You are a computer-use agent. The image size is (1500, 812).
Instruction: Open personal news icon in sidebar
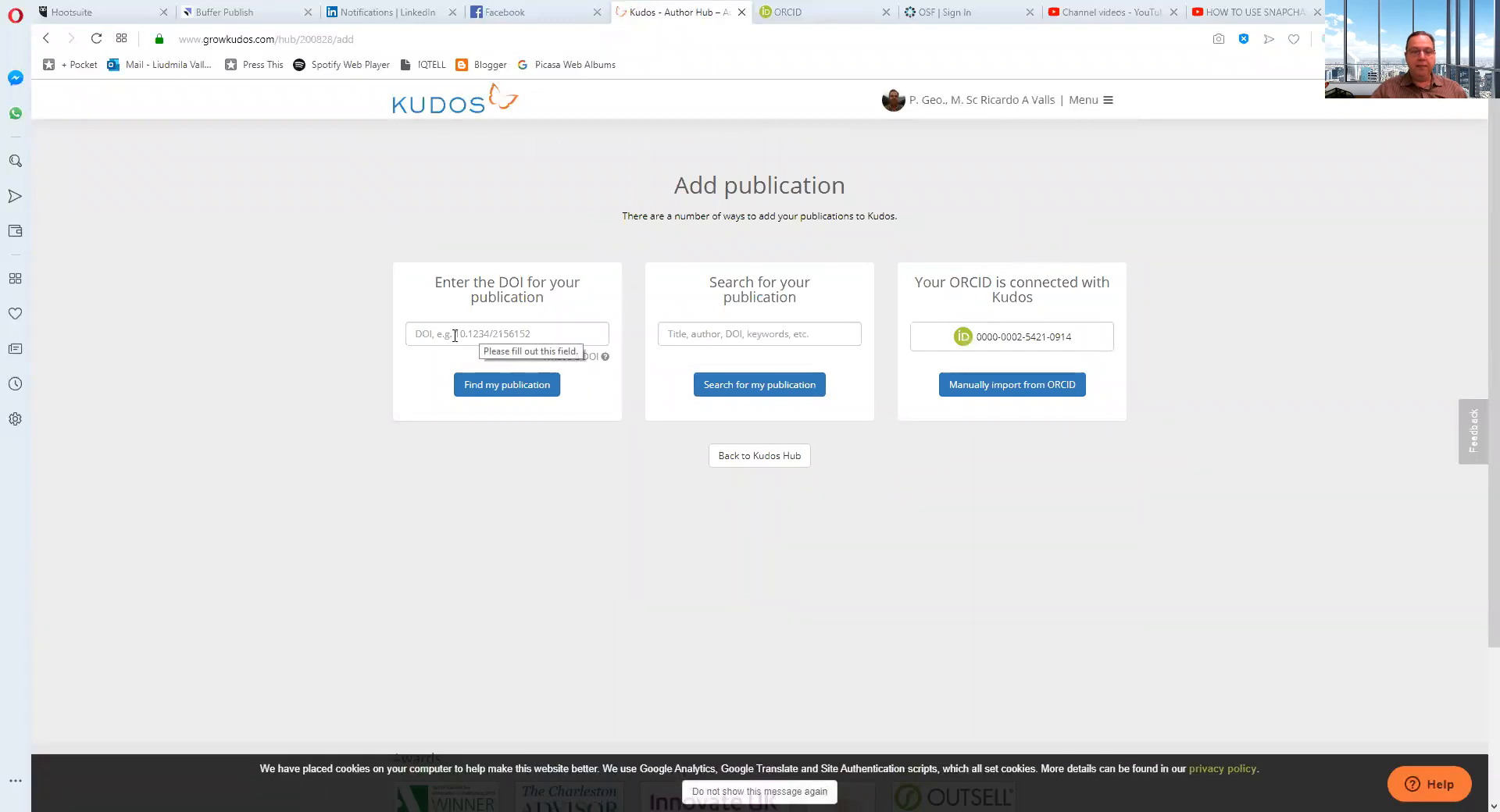(16, 349)
